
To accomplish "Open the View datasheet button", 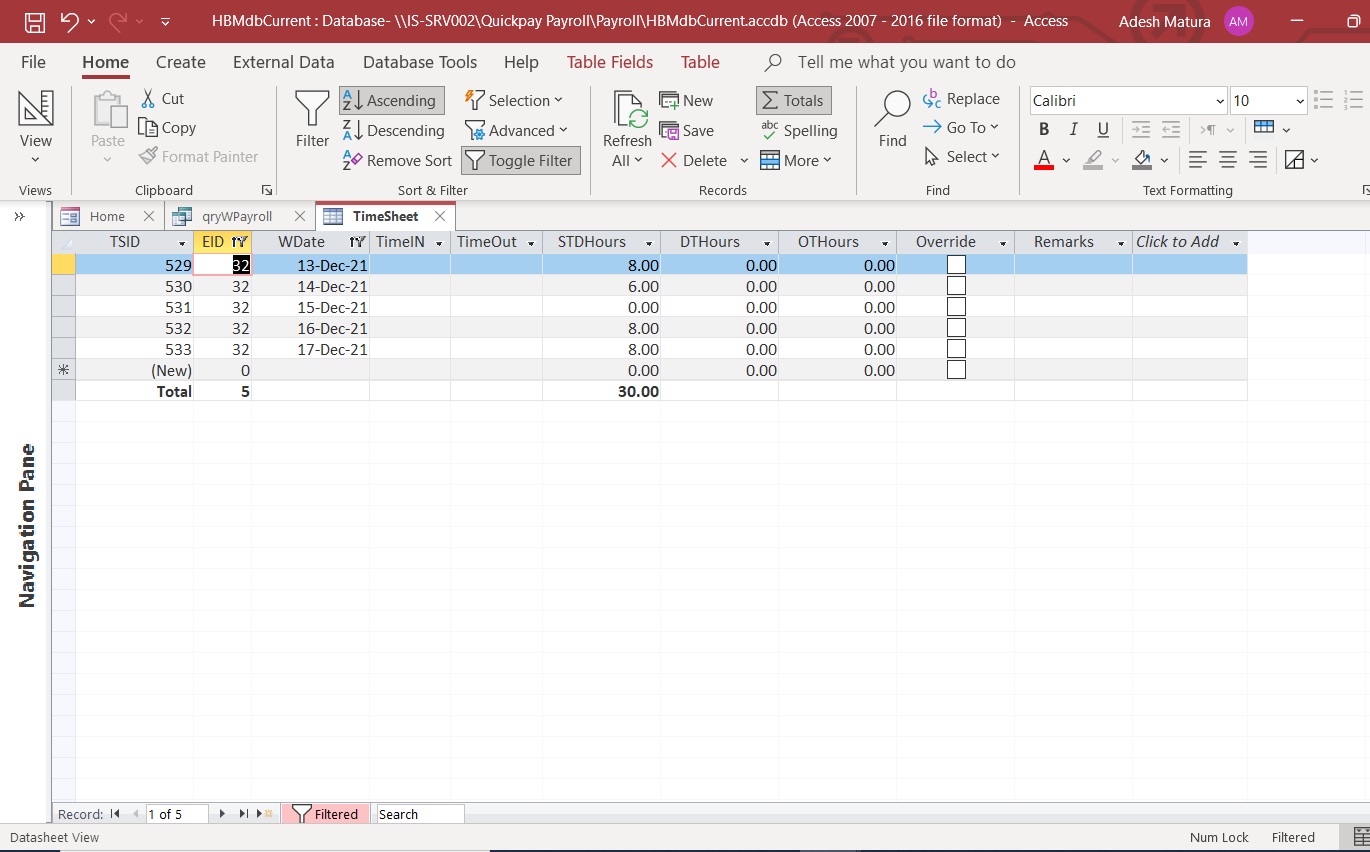I will 35,128.
